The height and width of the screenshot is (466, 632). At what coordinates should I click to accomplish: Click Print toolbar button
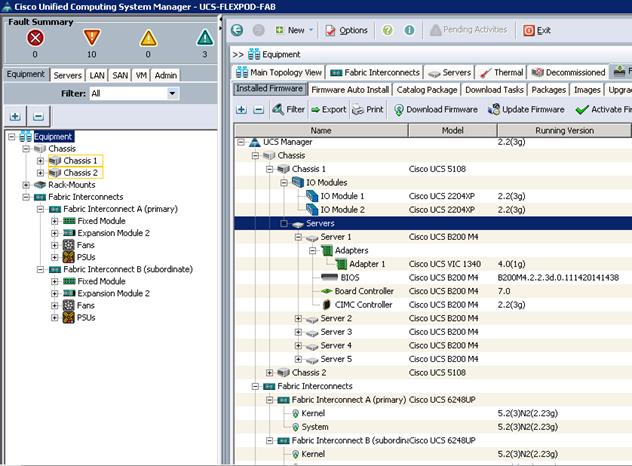pos(368,109)
